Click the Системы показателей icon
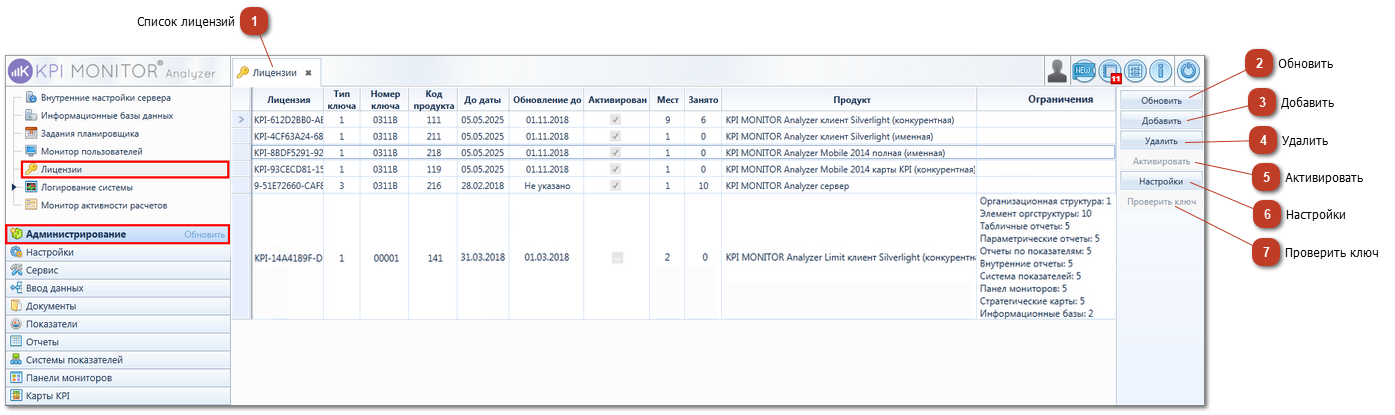This screenshot has width=1395, height=415. [16, 360]
